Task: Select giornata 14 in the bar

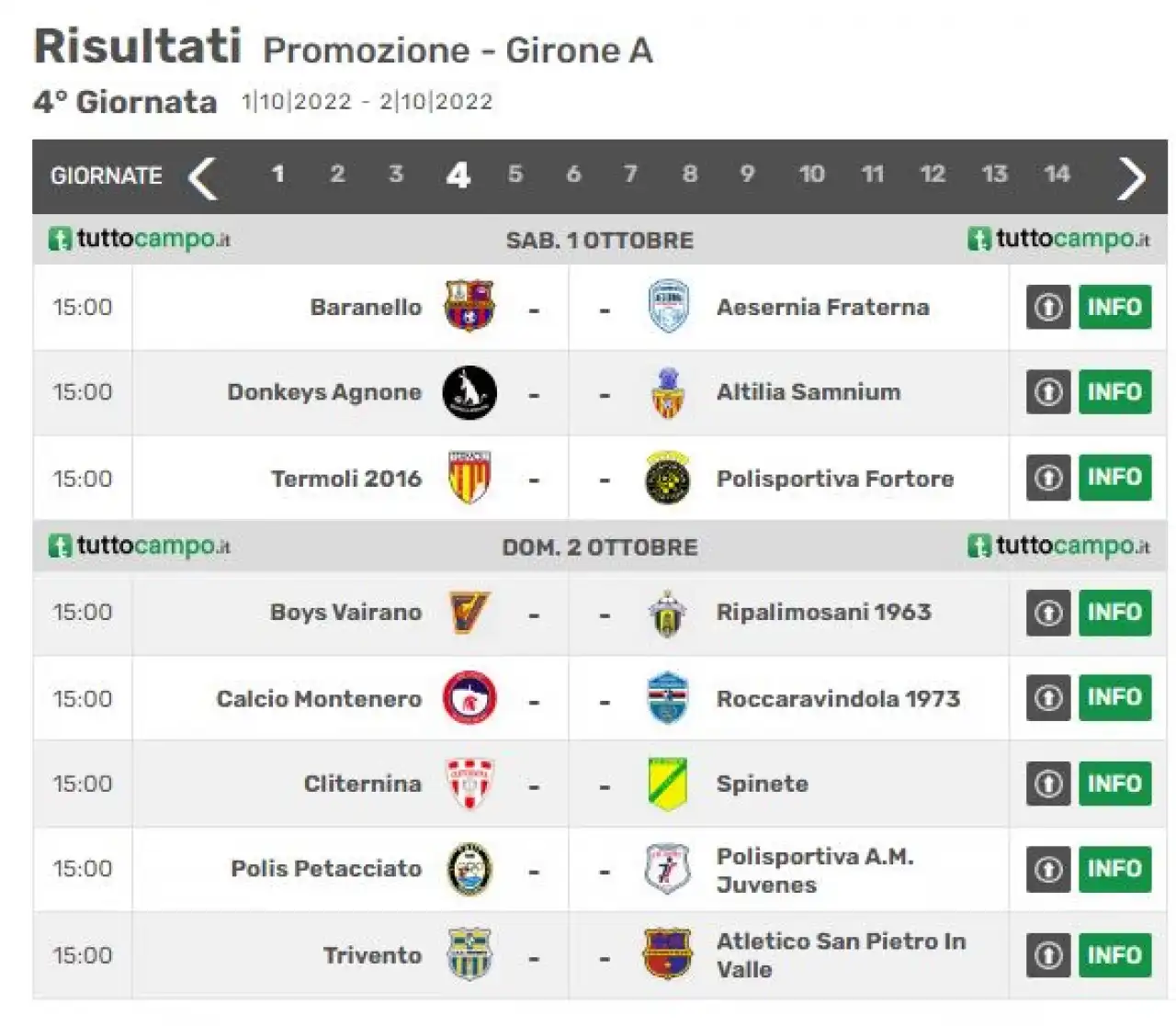Action: 1057,175
